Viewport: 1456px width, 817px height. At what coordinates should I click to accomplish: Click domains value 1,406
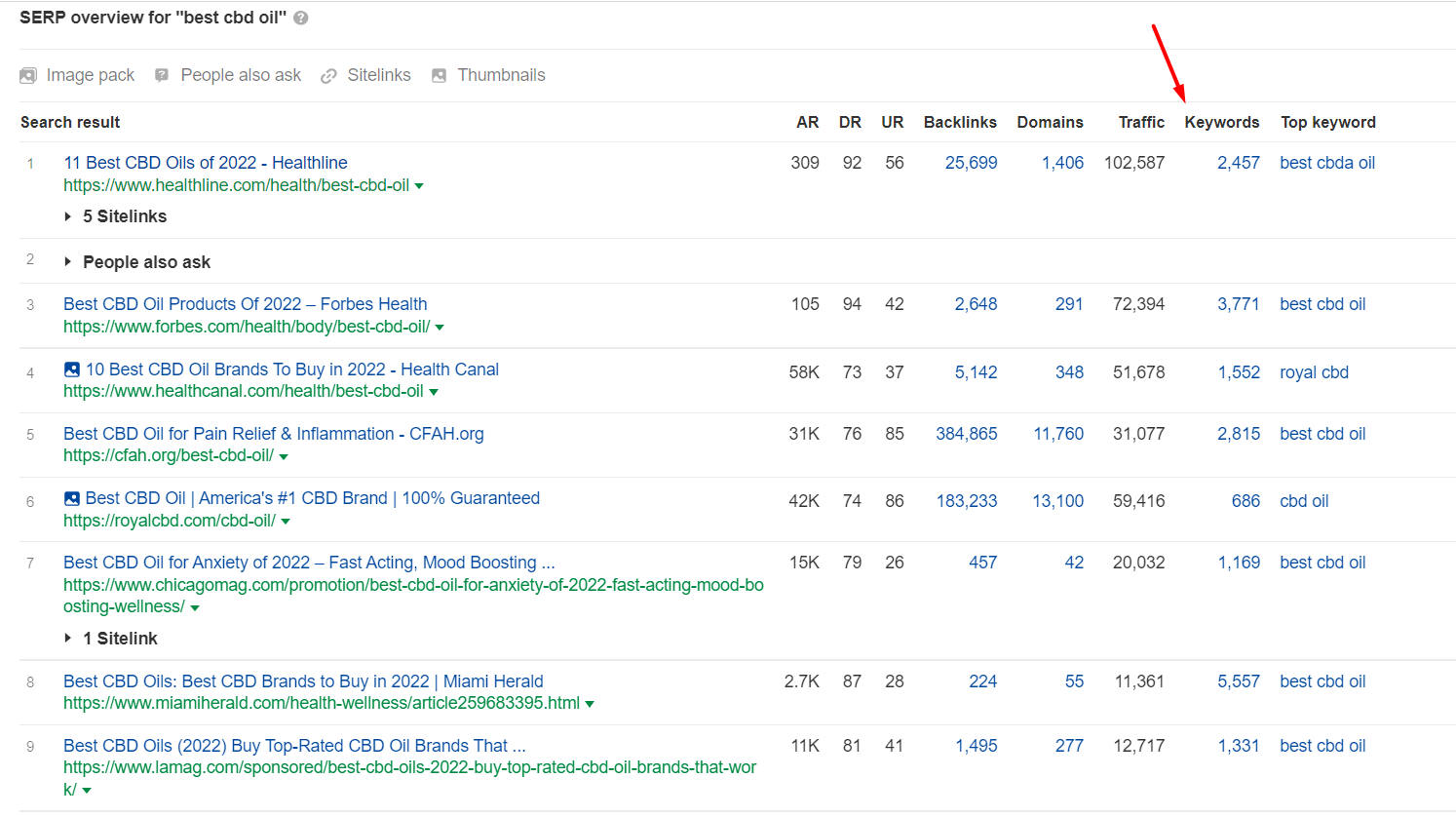(1062, 163)
